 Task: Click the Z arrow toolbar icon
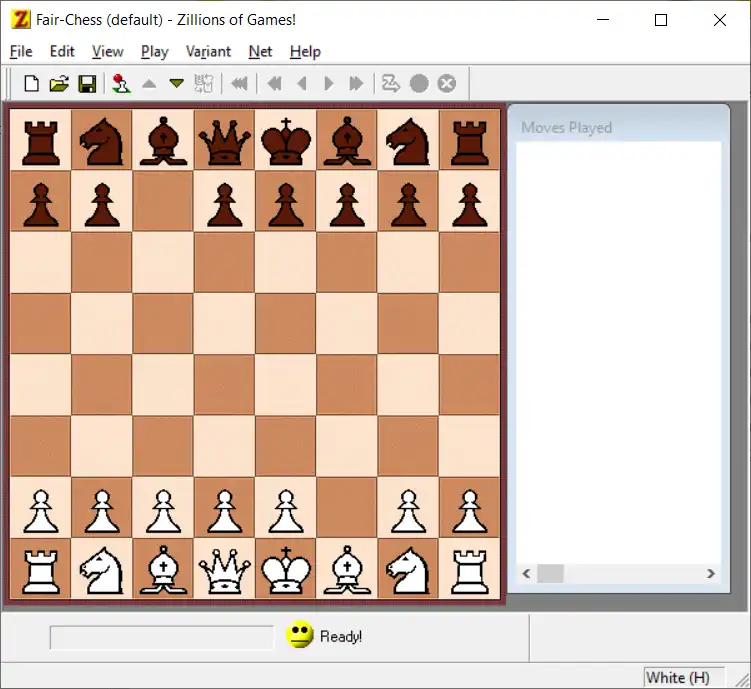[x=390, y=84]
